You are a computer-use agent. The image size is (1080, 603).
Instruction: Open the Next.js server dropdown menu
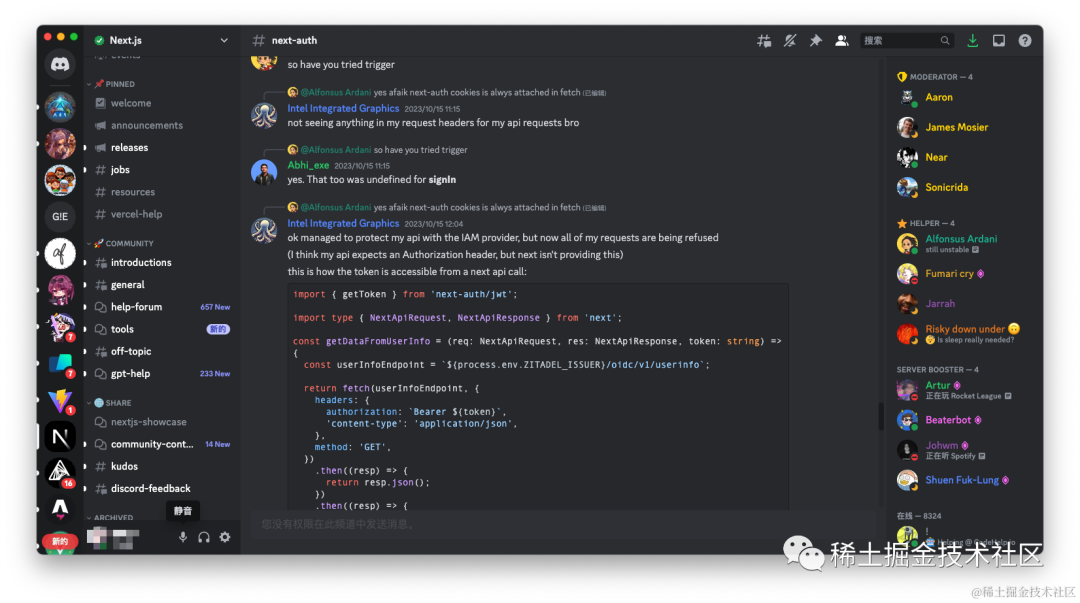tap(224, 40)
